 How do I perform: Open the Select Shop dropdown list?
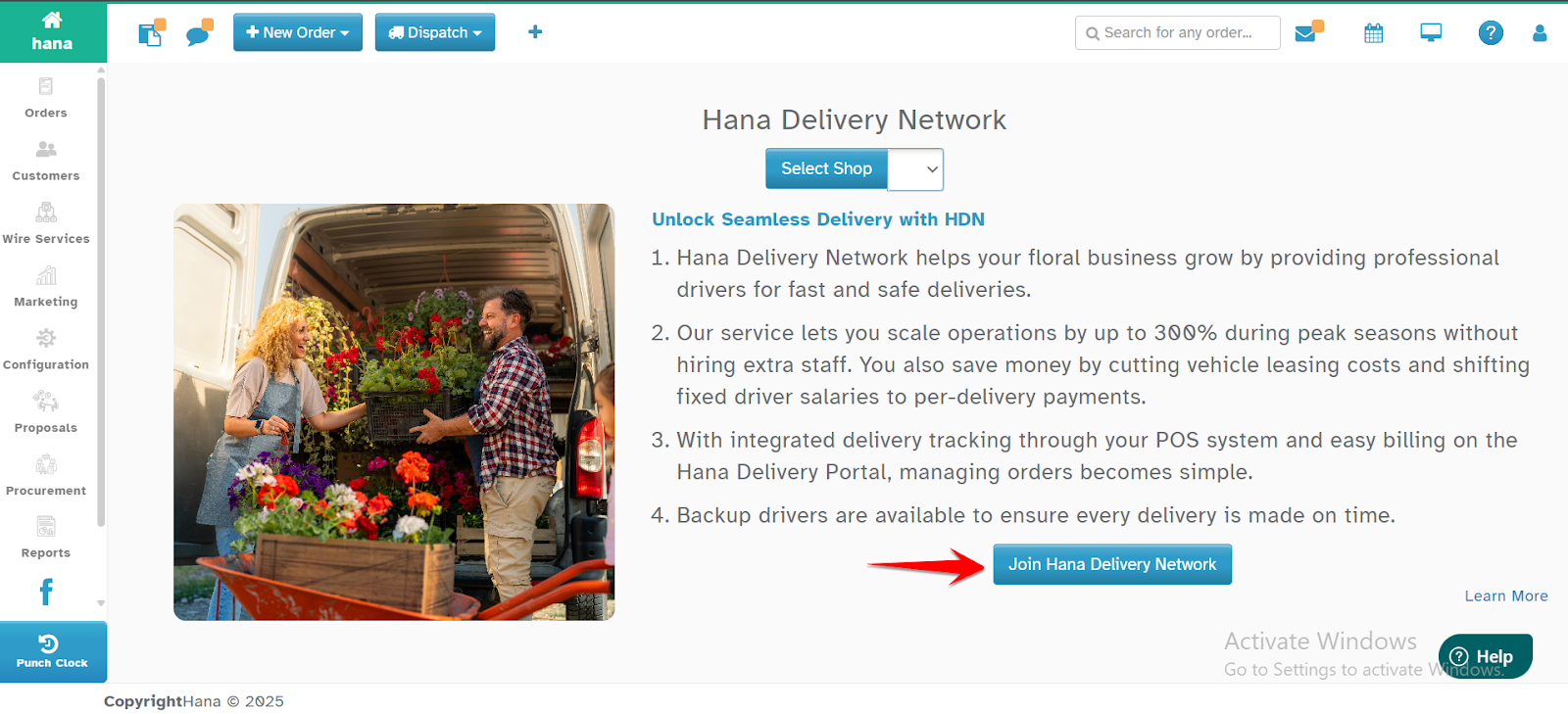click(x=915, y=168)
